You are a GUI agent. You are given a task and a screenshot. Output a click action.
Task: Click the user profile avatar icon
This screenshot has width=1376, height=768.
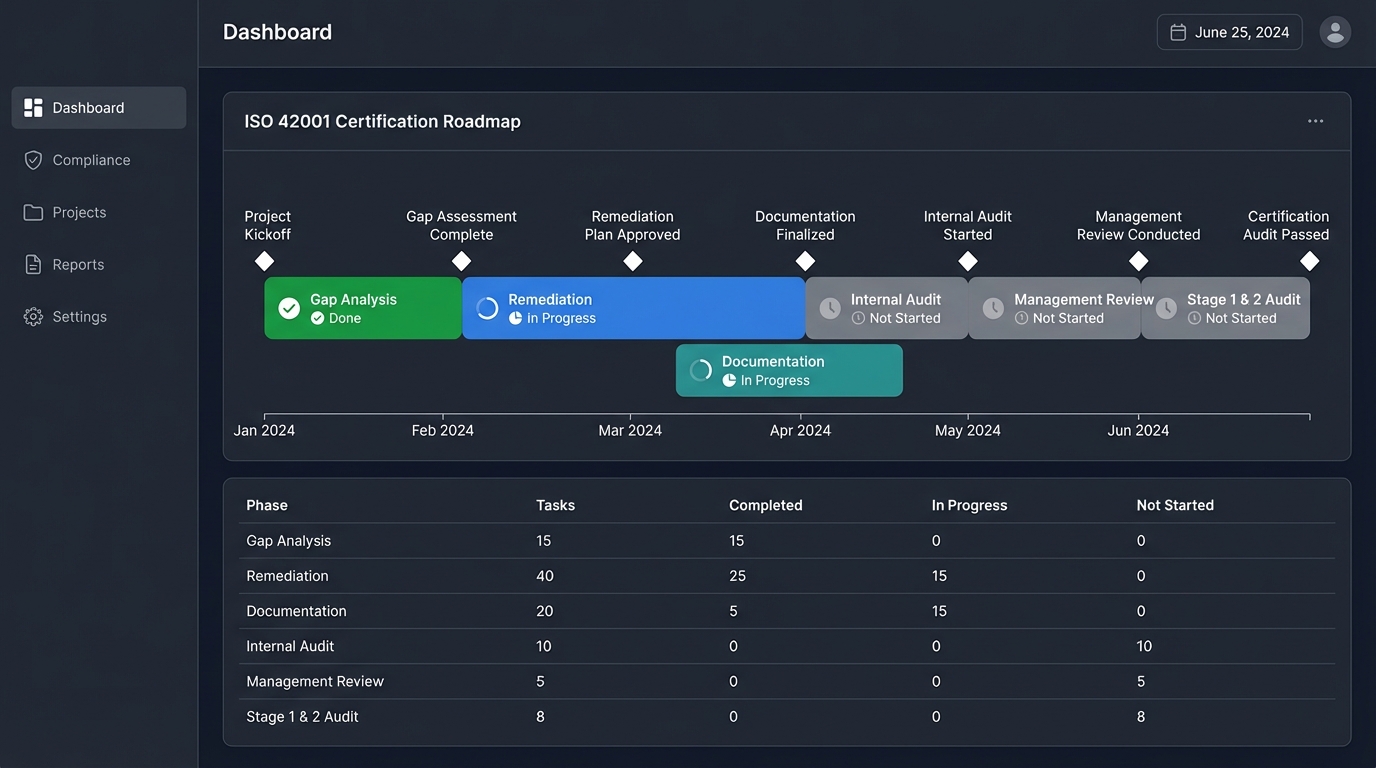[1335, 32]
